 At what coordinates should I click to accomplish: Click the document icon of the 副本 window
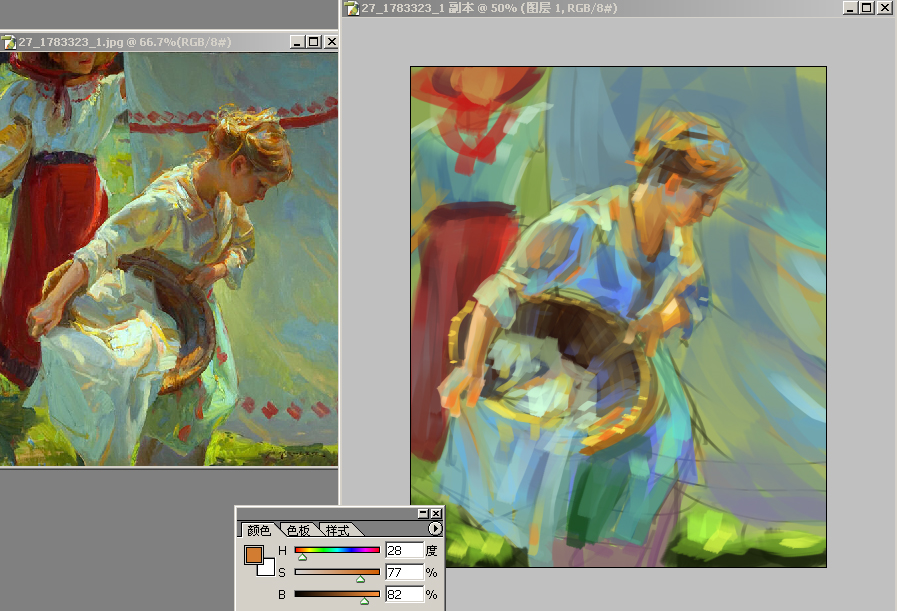tap(351, 8)
